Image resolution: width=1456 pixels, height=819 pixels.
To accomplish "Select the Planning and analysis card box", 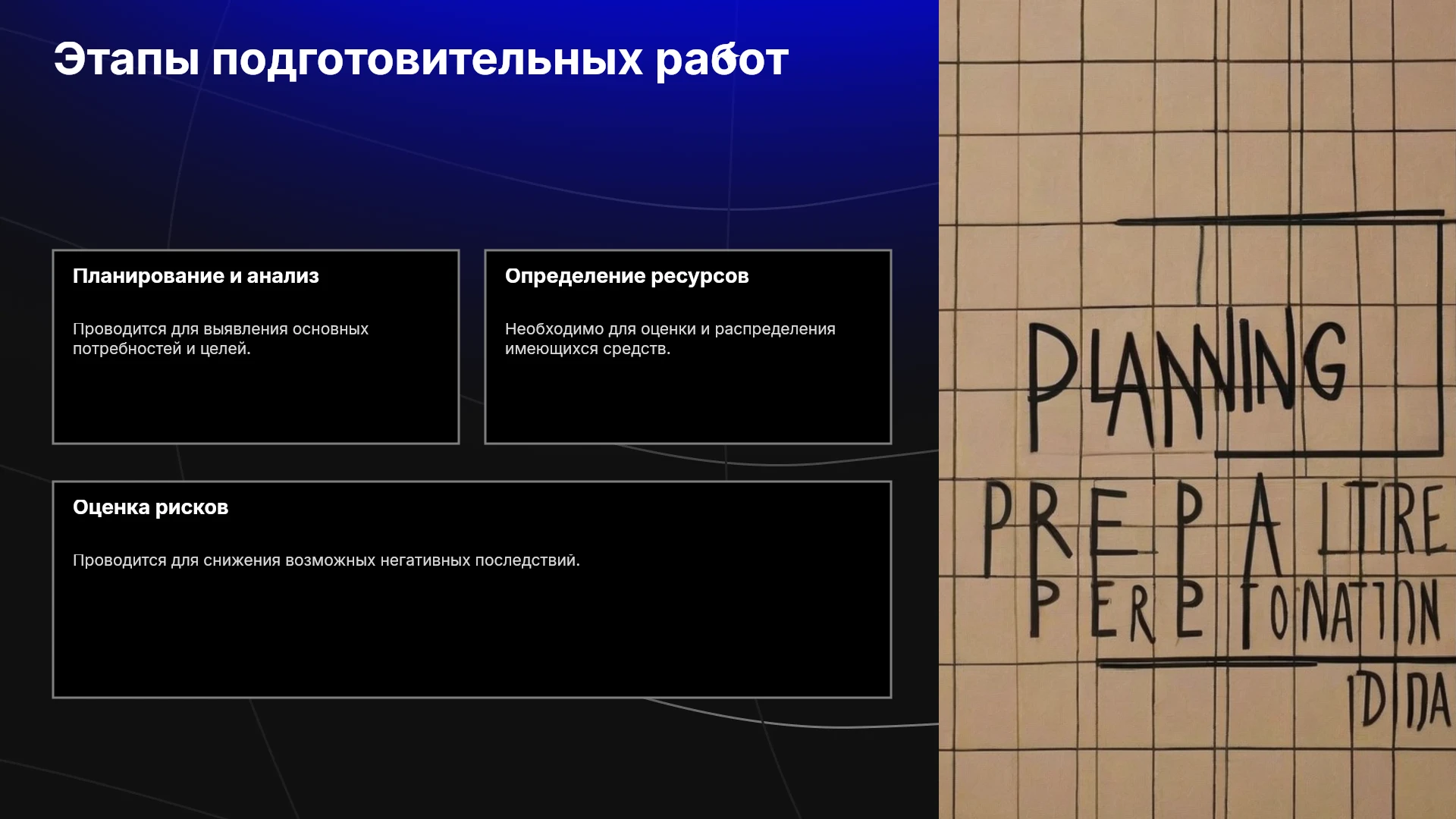I will click(x=256, y=347).
